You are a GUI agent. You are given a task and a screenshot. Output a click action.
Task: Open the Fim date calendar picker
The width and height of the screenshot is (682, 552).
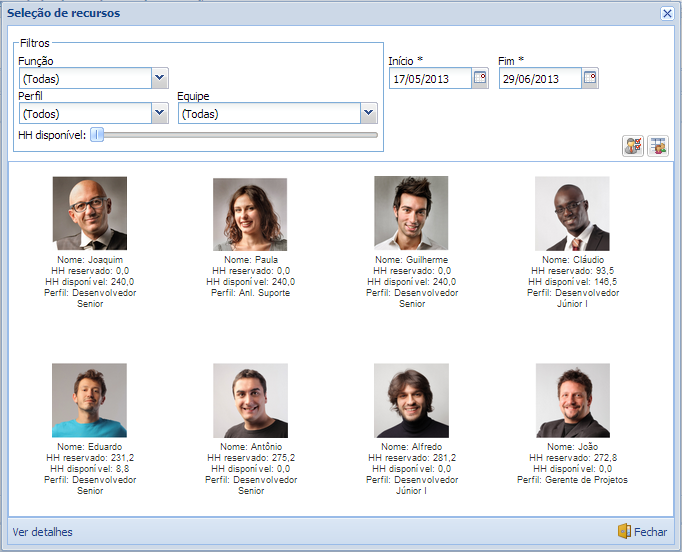pyautogui.click(x=590, y=78)
